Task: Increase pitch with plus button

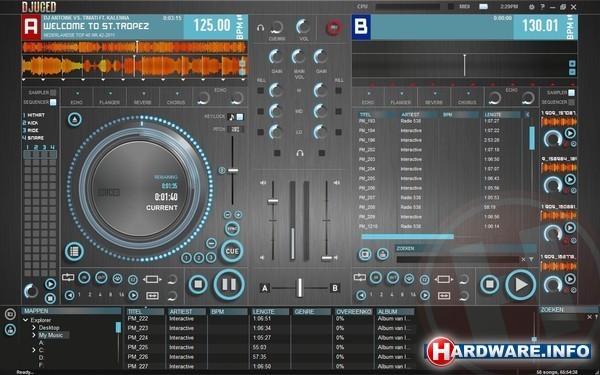Action: (238, 215)
